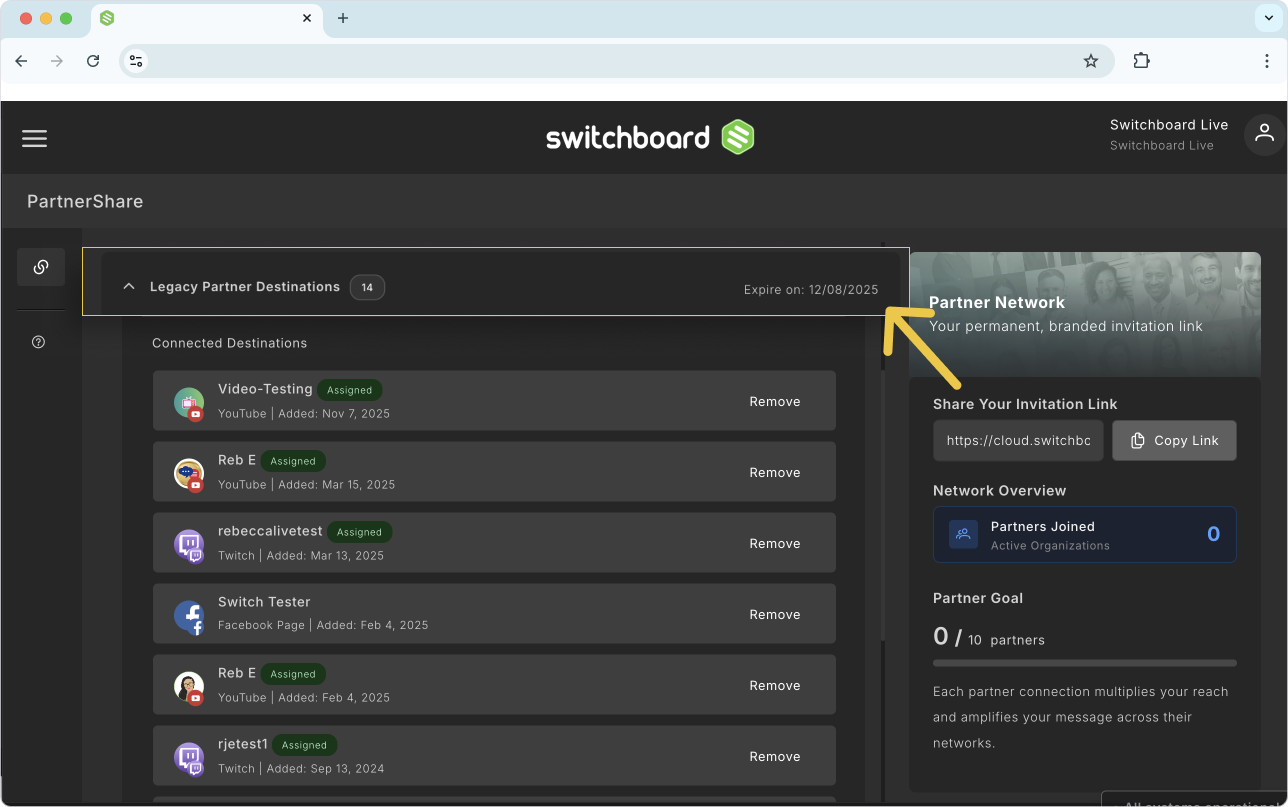Click the 'Switch Tester' destination name
This screenshot has width=1288, height=807.
point(264,602)
